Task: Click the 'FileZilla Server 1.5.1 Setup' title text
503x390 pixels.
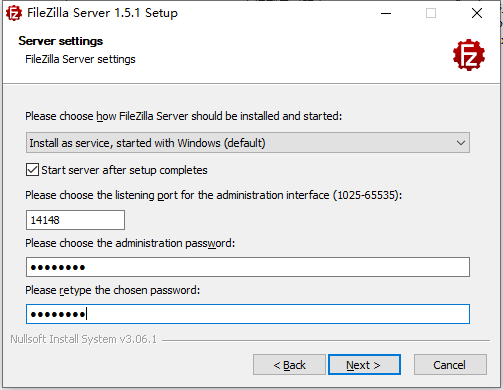Action: [x=102, y=13]
